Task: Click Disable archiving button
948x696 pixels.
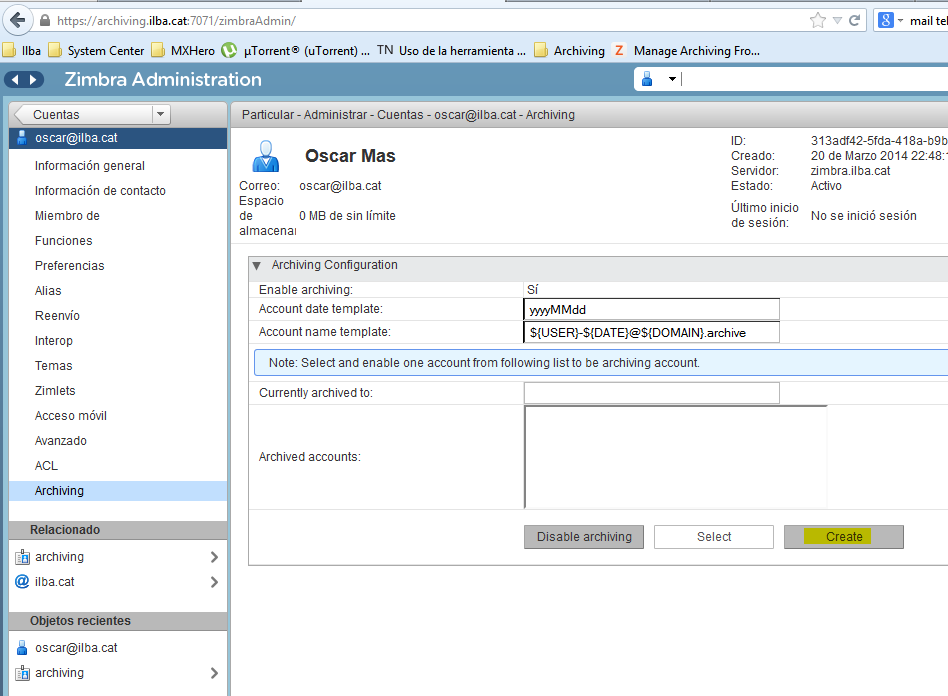Action: [x=584, y=537]
